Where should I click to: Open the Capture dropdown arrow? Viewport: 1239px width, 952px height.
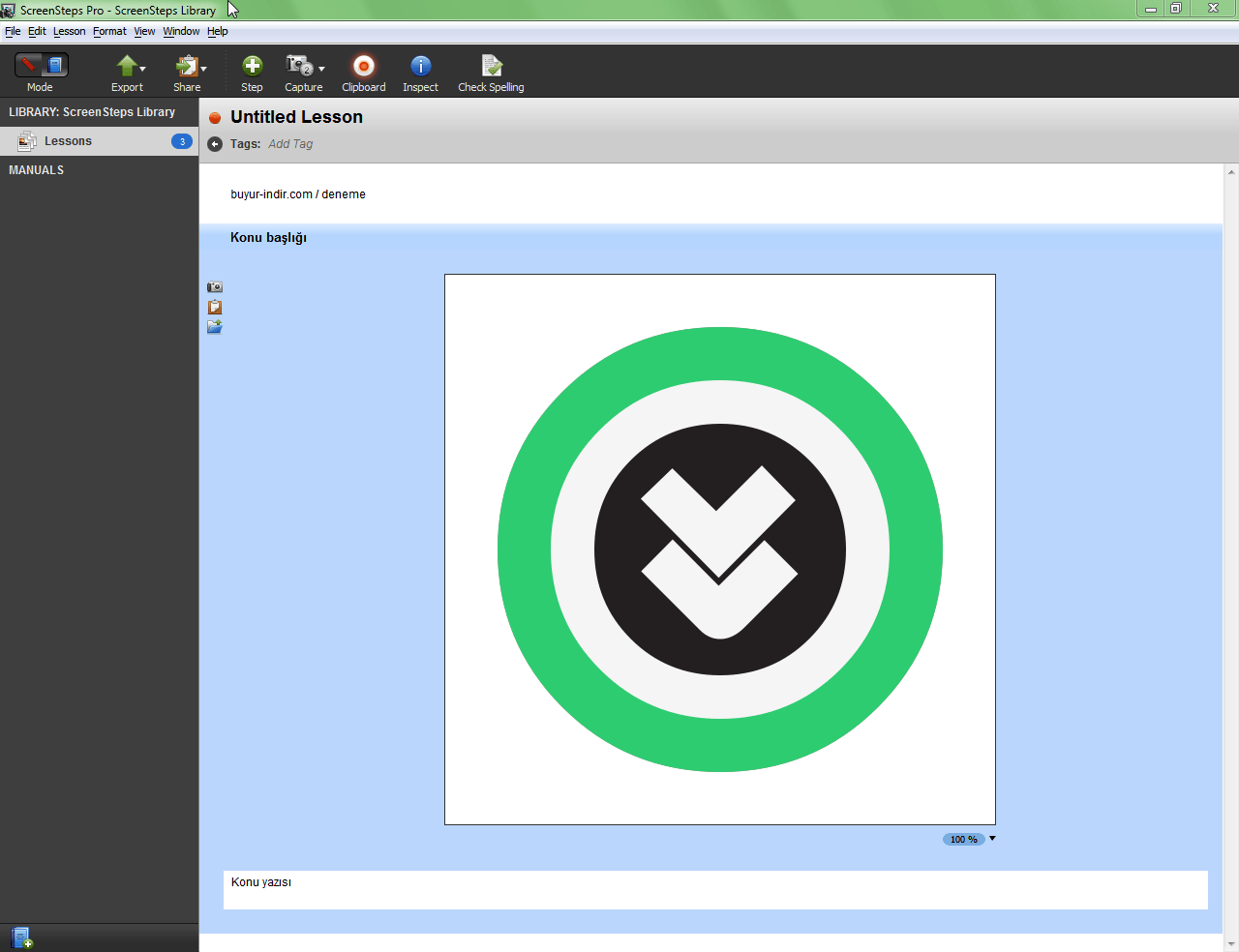point(321,69)
